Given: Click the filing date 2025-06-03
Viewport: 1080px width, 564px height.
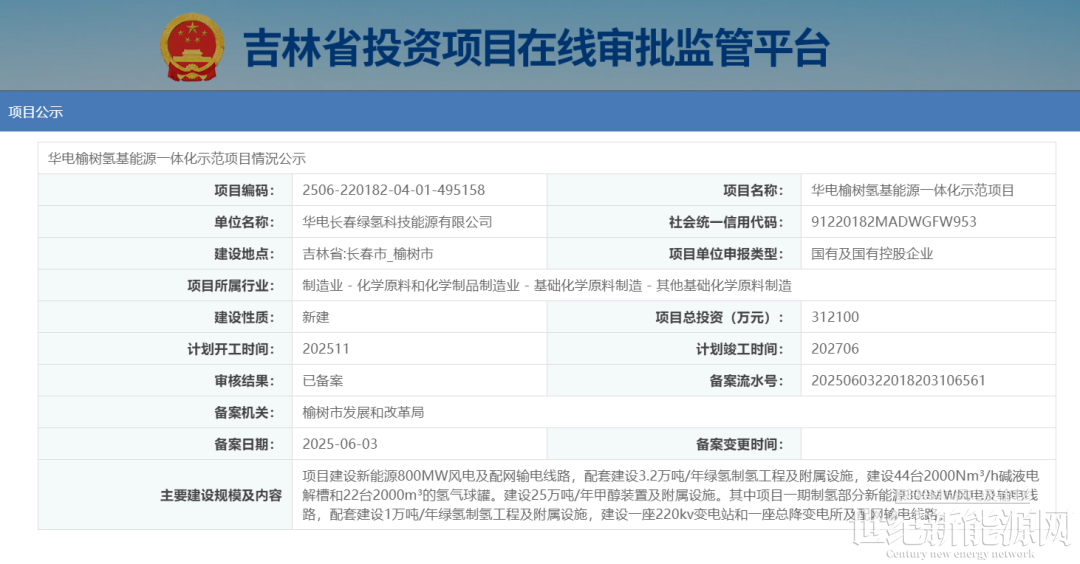Looking at the screenshot, I should tap(340, 444).
